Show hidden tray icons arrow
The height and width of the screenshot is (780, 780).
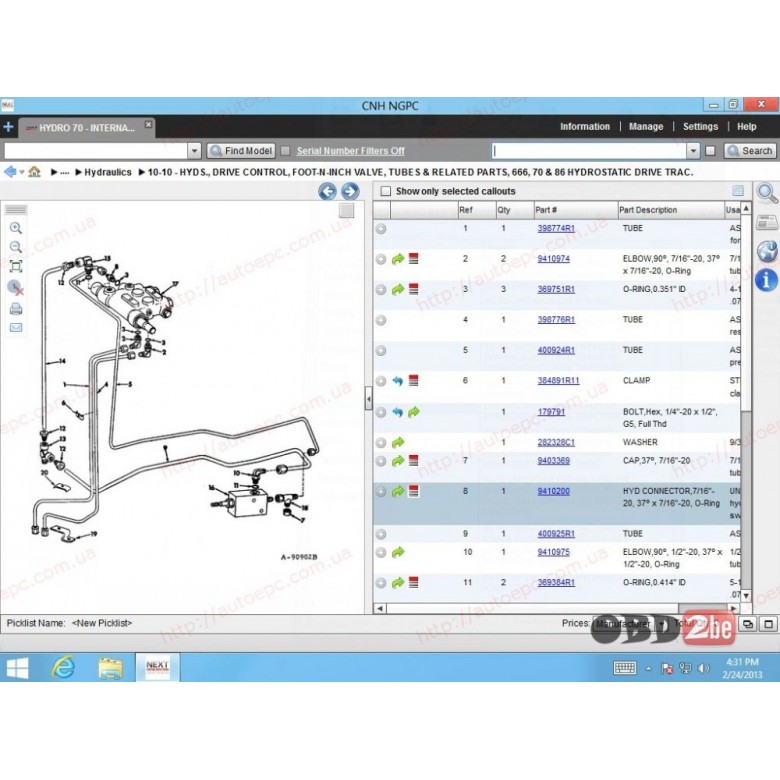[649, 669]
